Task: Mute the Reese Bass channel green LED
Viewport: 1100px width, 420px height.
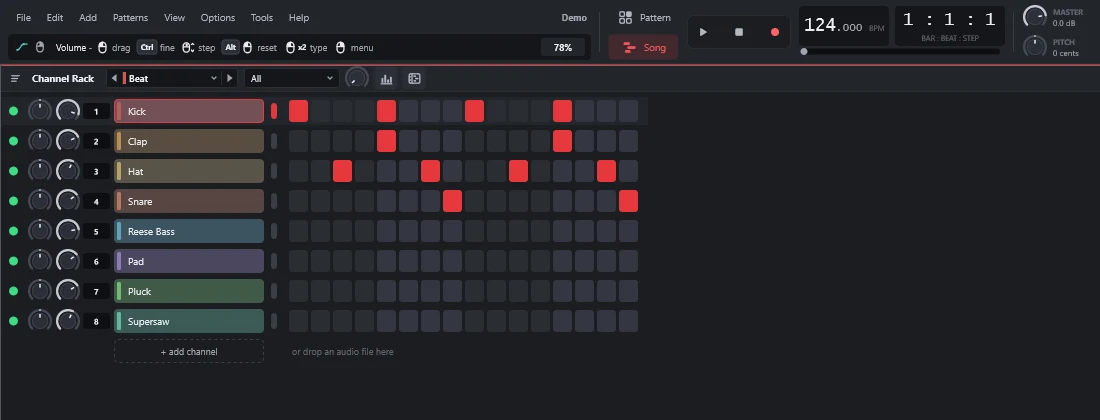Action: (13, 231)
